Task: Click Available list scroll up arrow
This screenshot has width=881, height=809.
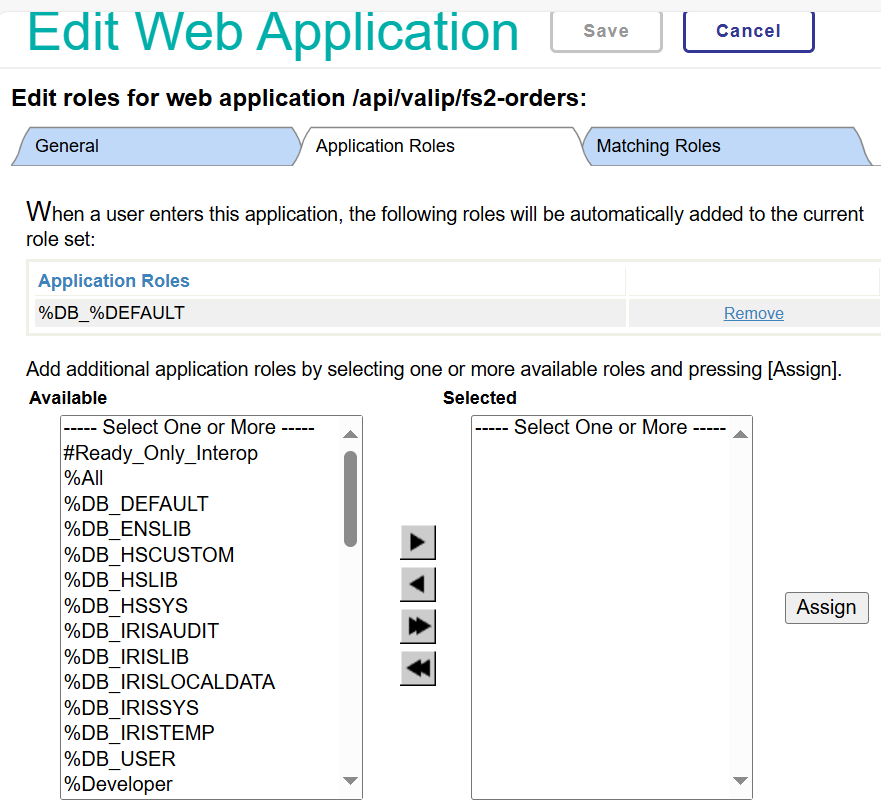Action: tap(351, 434)
